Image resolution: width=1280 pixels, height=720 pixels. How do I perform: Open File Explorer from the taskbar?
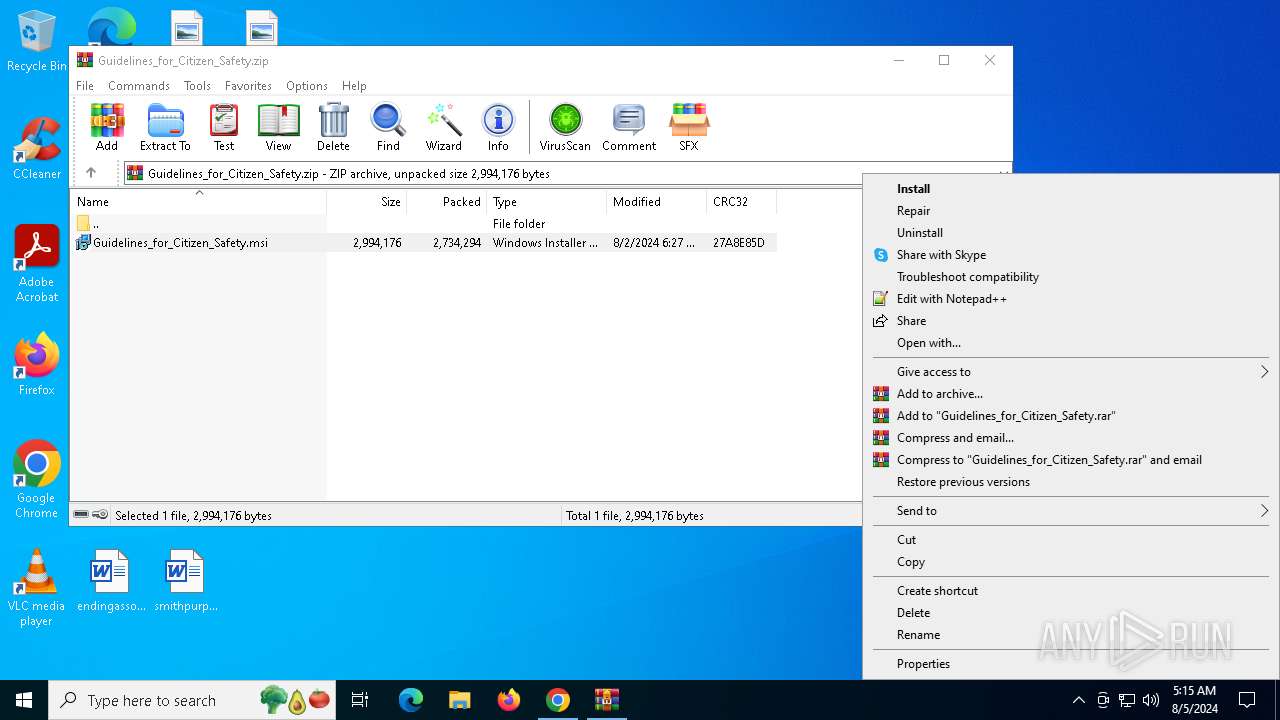460,700
